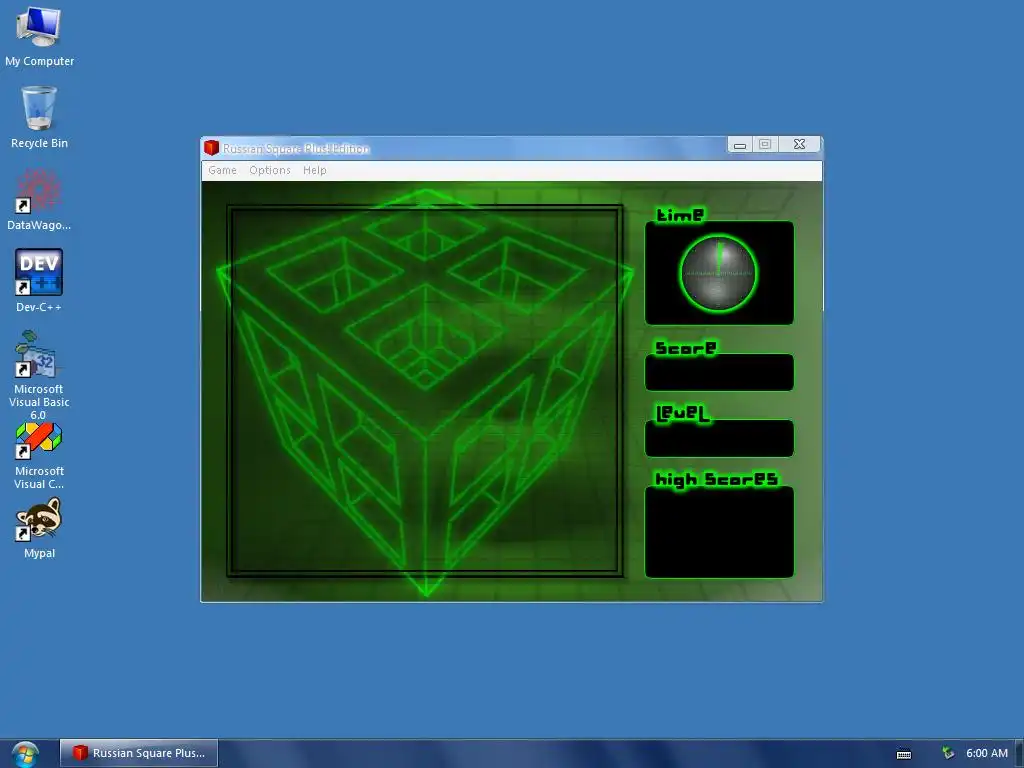The height and width of the screenshot is (768, 1024).
Task: Minimize the Russian Square window
Action: click(x=740, y=144)
